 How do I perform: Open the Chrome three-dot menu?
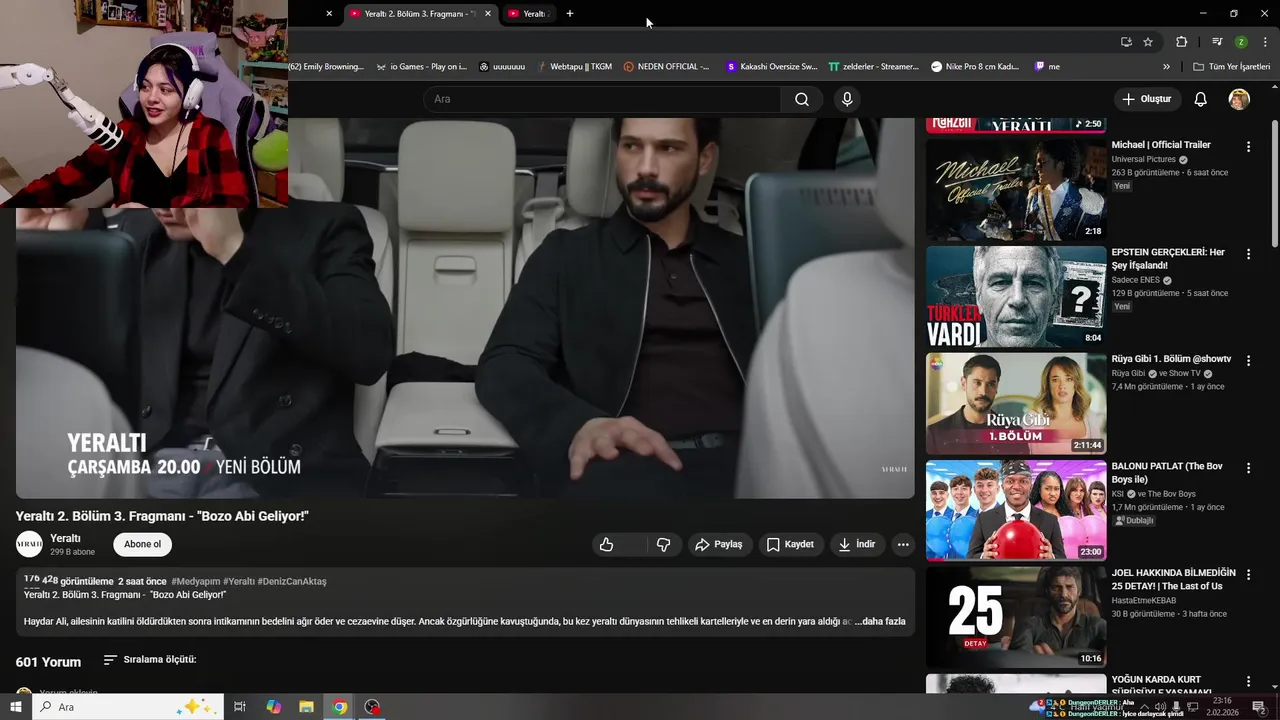1265,42
